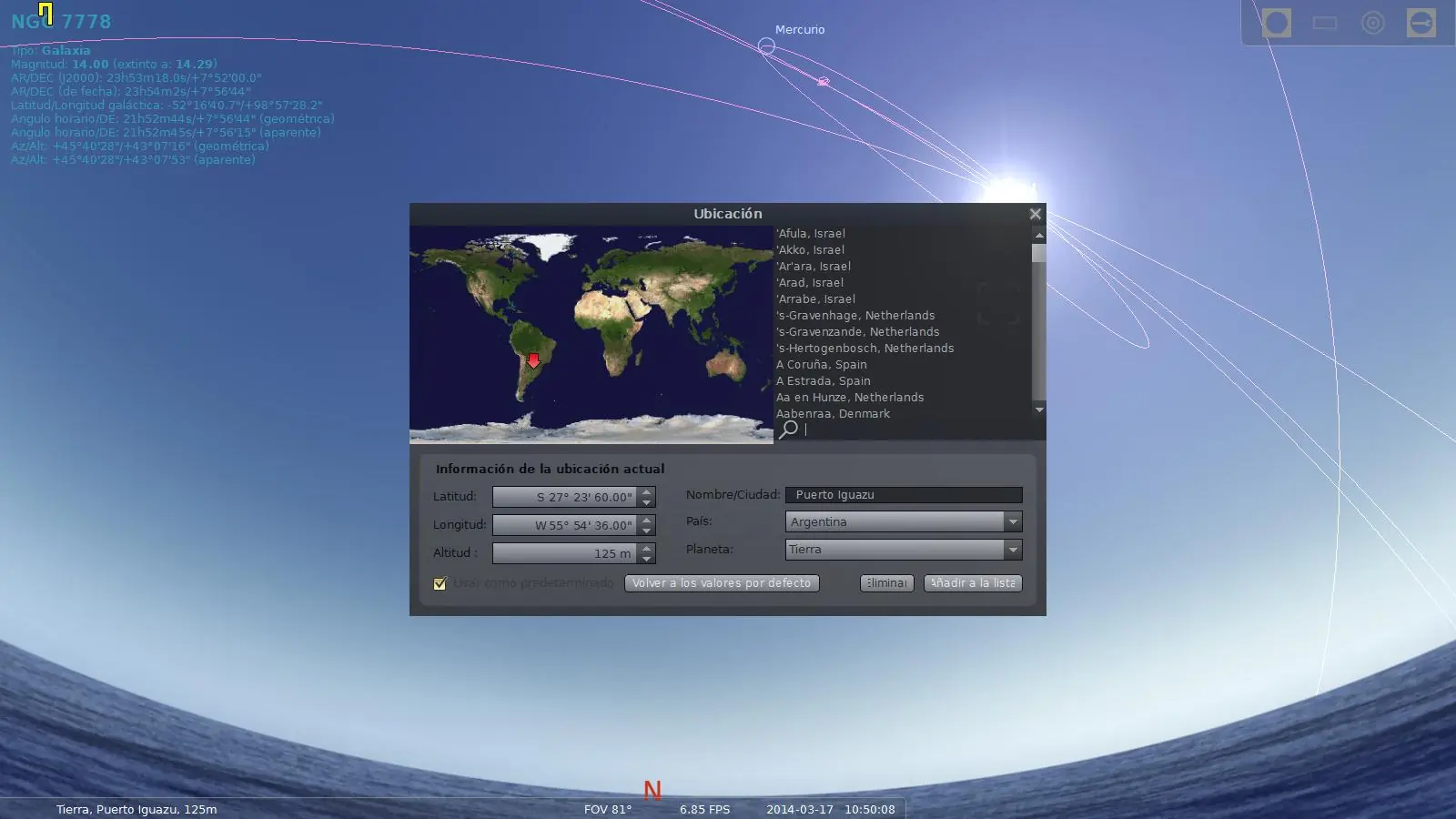The image size is (1456, 819).
Task: Increase the Altitud value with the up arrow
Action: (x=647, y=549)
